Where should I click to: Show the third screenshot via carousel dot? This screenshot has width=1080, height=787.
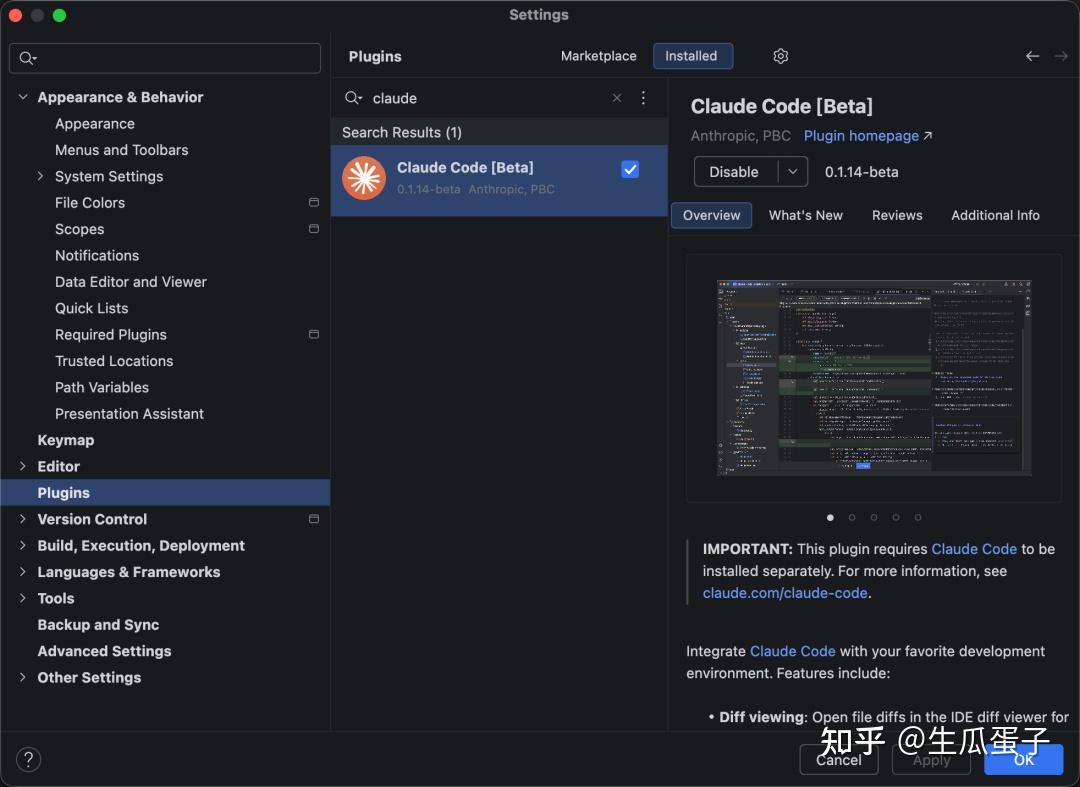coord(874,517)
